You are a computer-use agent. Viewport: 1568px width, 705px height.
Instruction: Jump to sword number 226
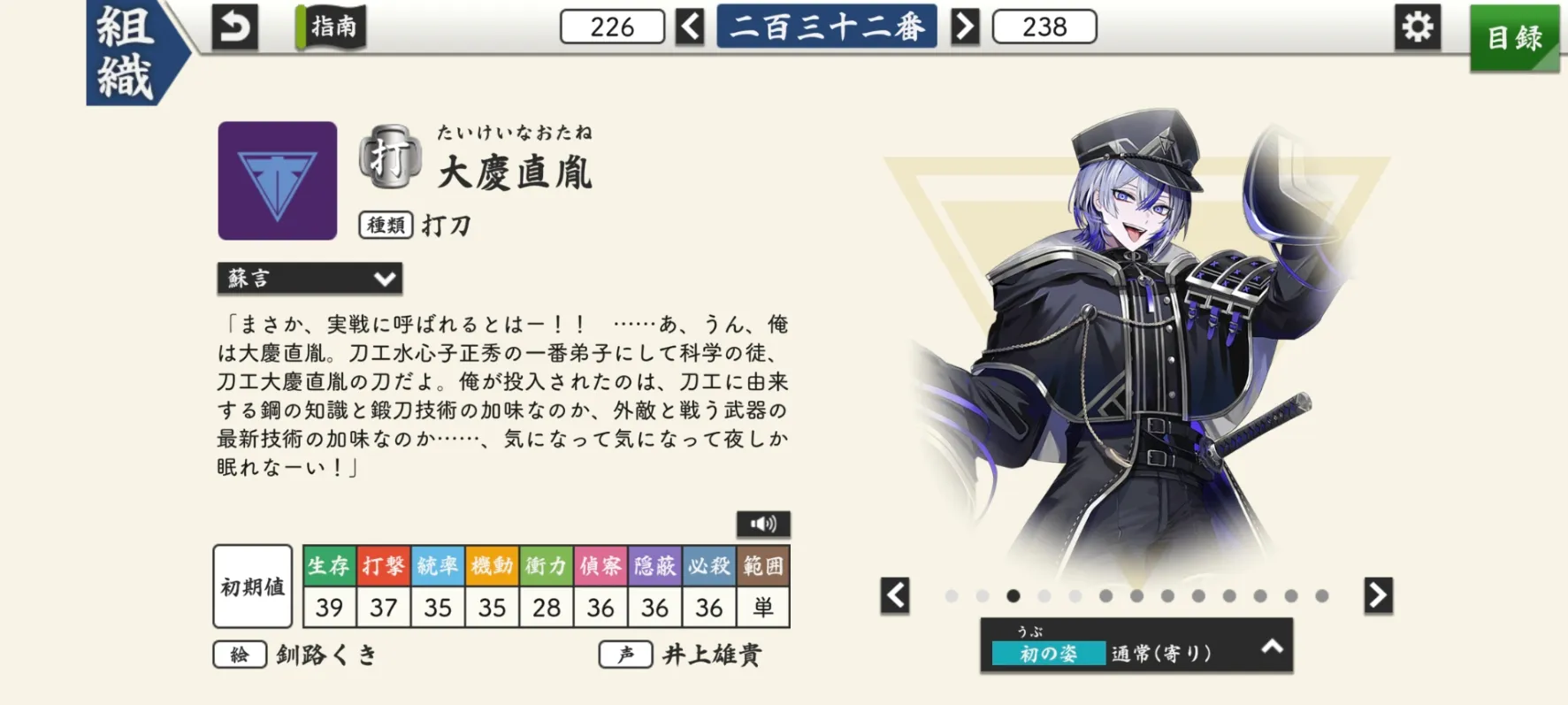click(x=612, y=27)
